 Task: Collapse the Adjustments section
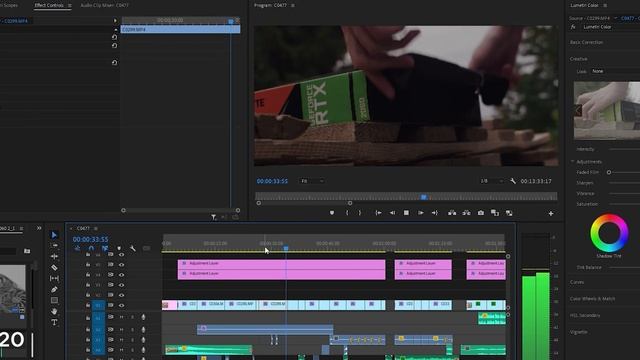point(572,162)
